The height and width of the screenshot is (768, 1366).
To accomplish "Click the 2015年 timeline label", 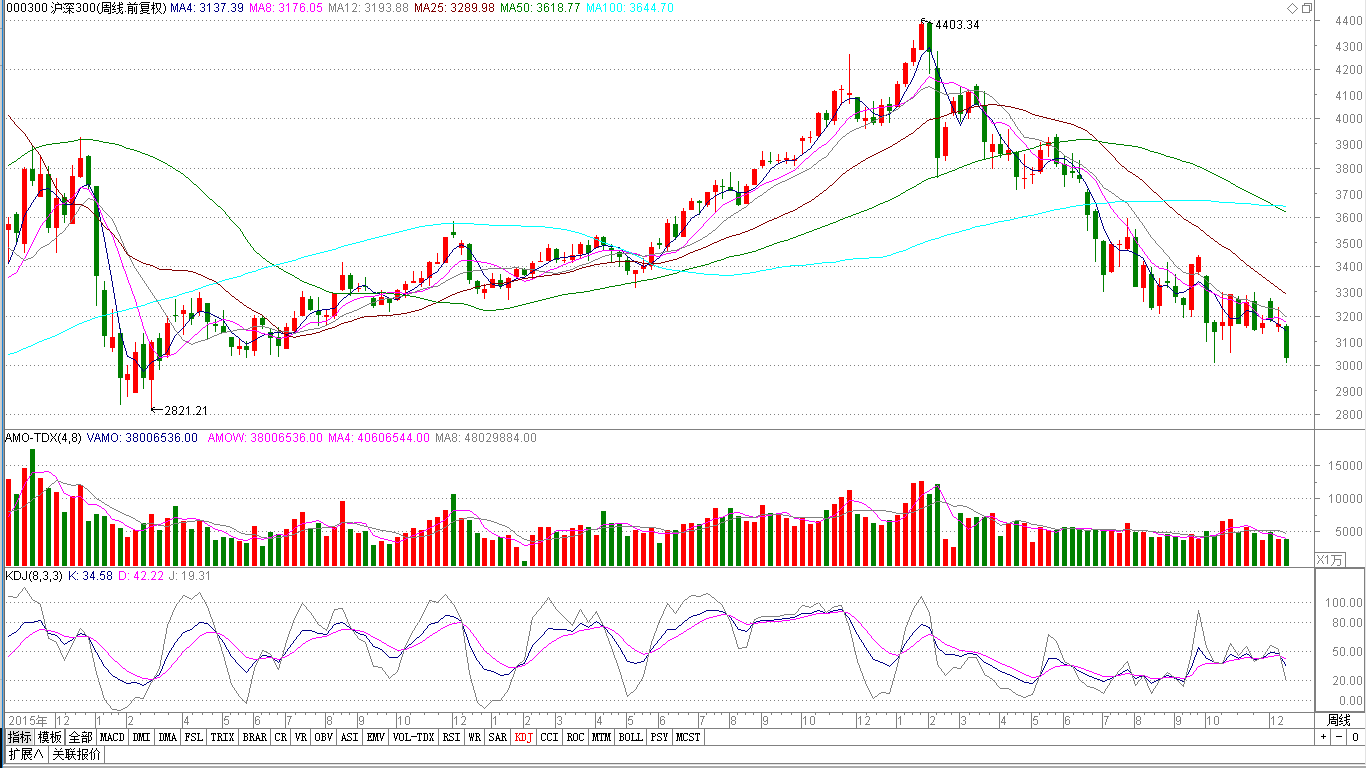I will (29, 720).
